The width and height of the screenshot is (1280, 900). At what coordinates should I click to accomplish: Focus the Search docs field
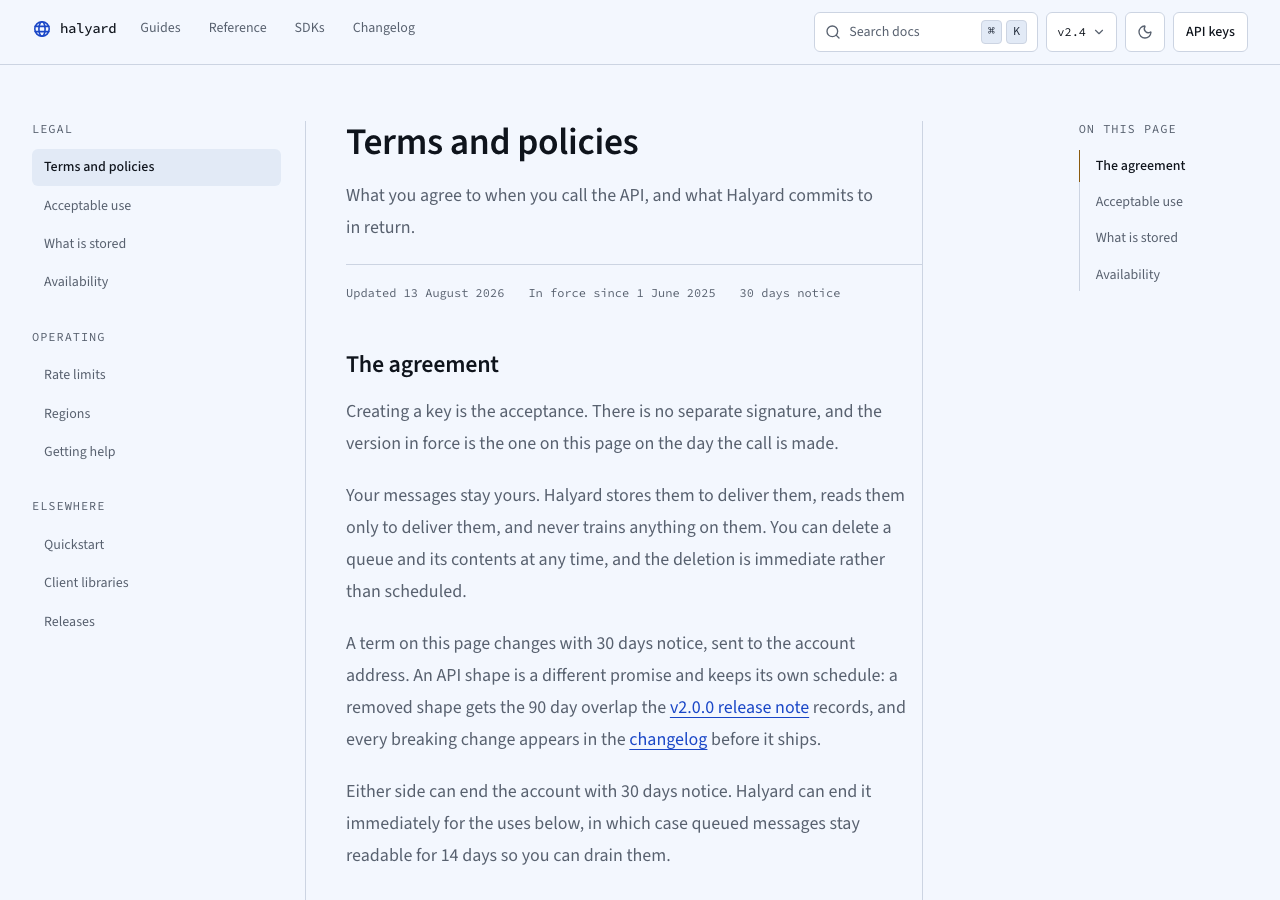coord(926,32)
